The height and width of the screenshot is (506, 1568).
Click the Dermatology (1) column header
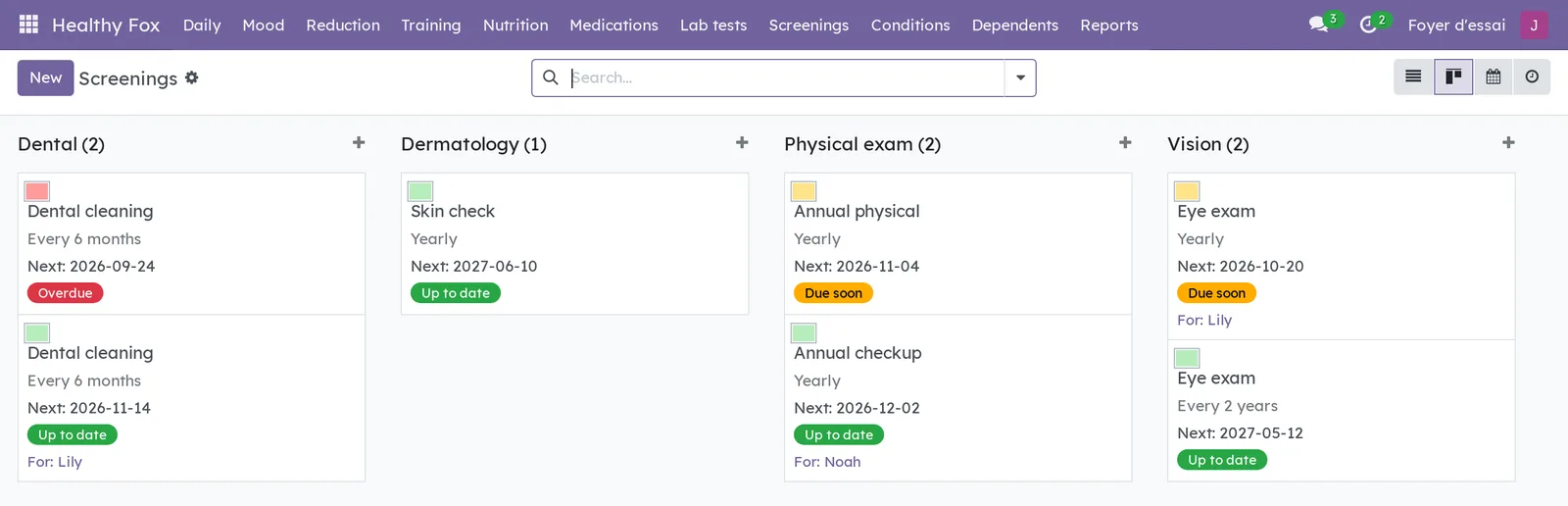(x=473, y=144)
